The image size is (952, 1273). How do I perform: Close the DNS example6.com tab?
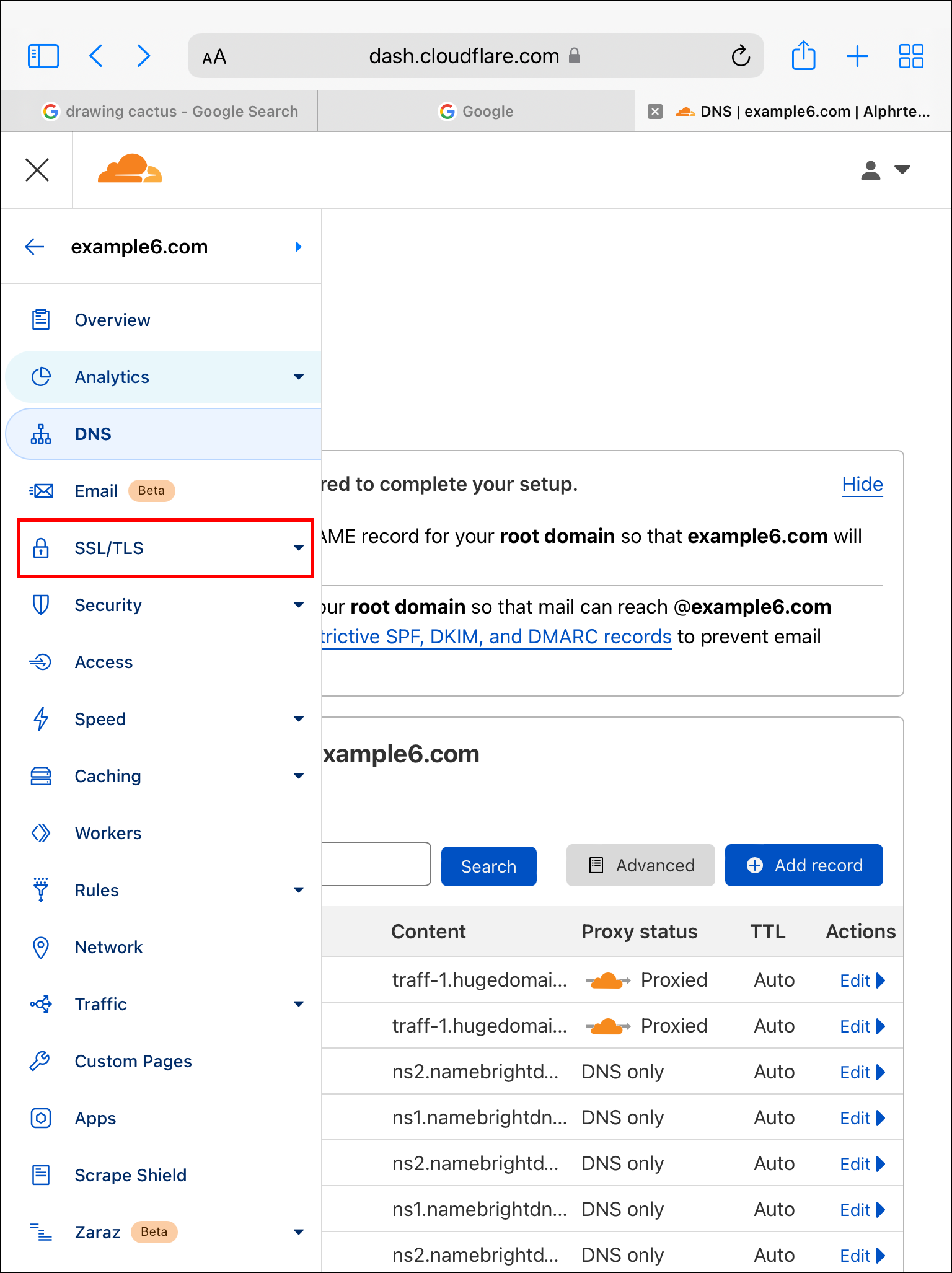(x=655, y=112)
